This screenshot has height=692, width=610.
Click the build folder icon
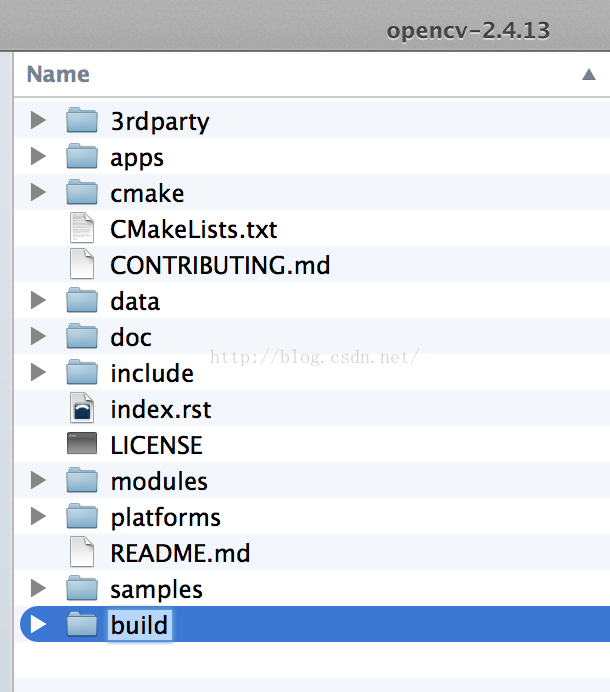pyautogui.click(x=82, y=624)
